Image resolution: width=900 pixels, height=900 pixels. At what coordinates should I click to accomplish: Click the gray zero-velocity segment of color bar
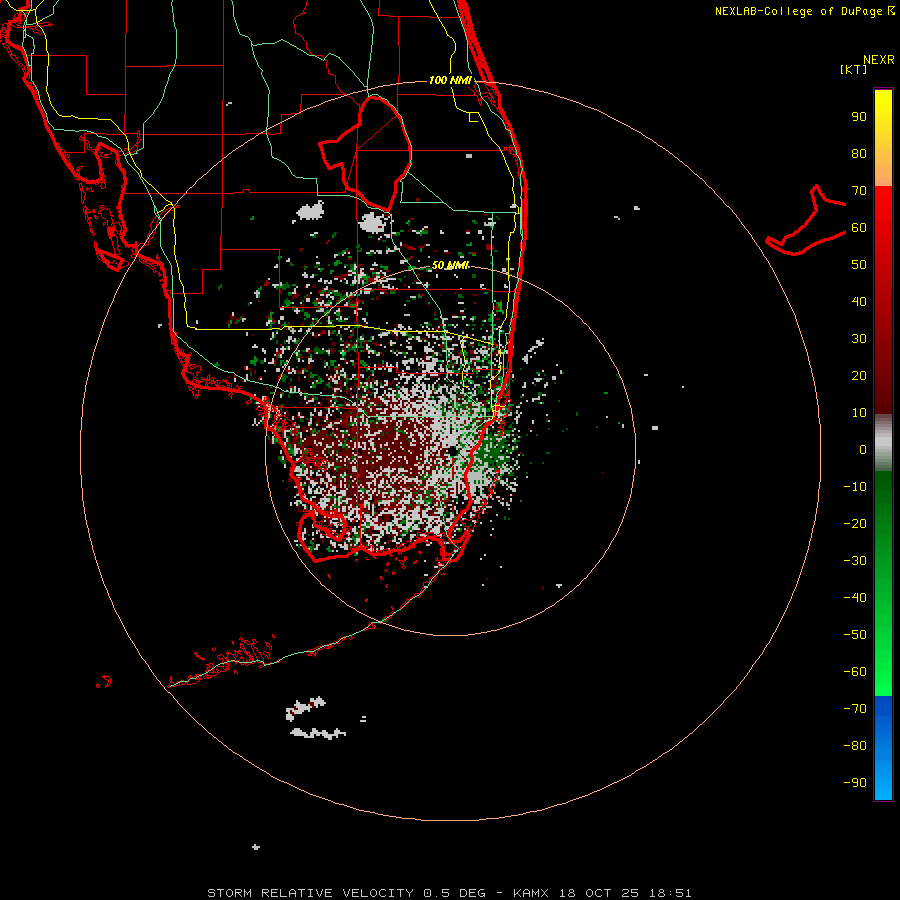[883, 443]
